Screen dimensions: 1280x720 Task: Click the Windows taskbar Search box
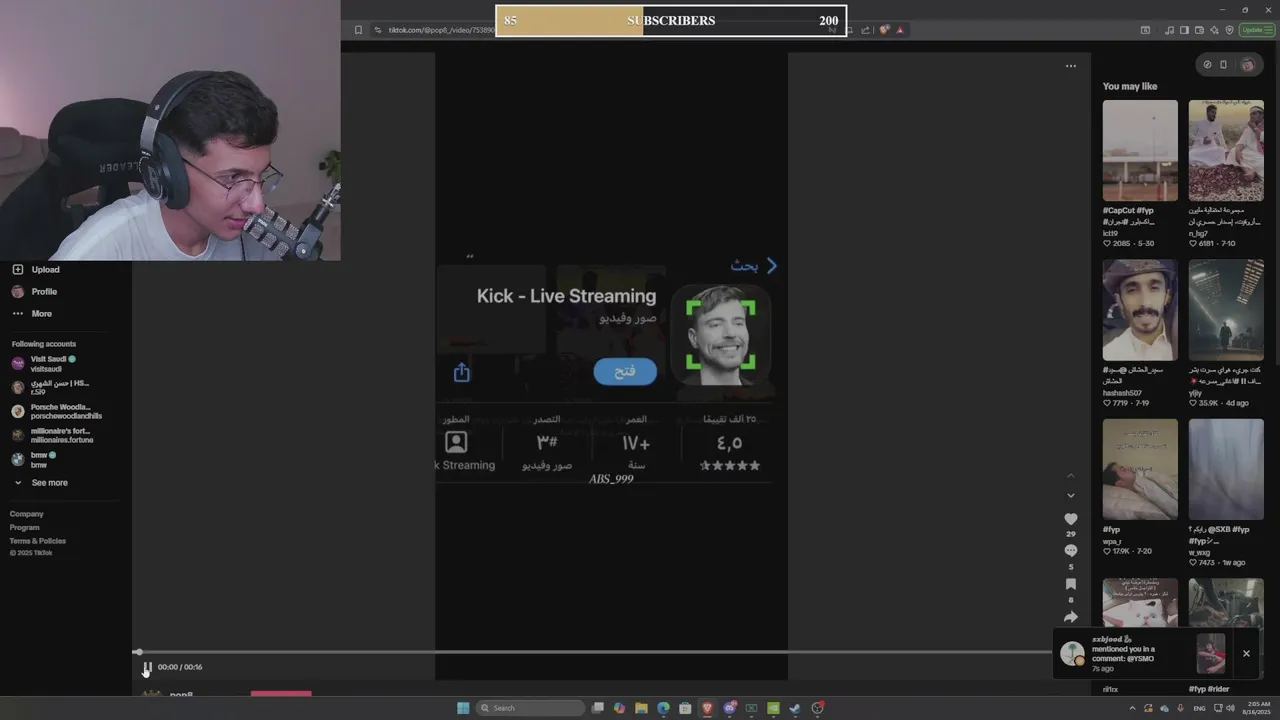pyautogui.click(x=530, y=708)
